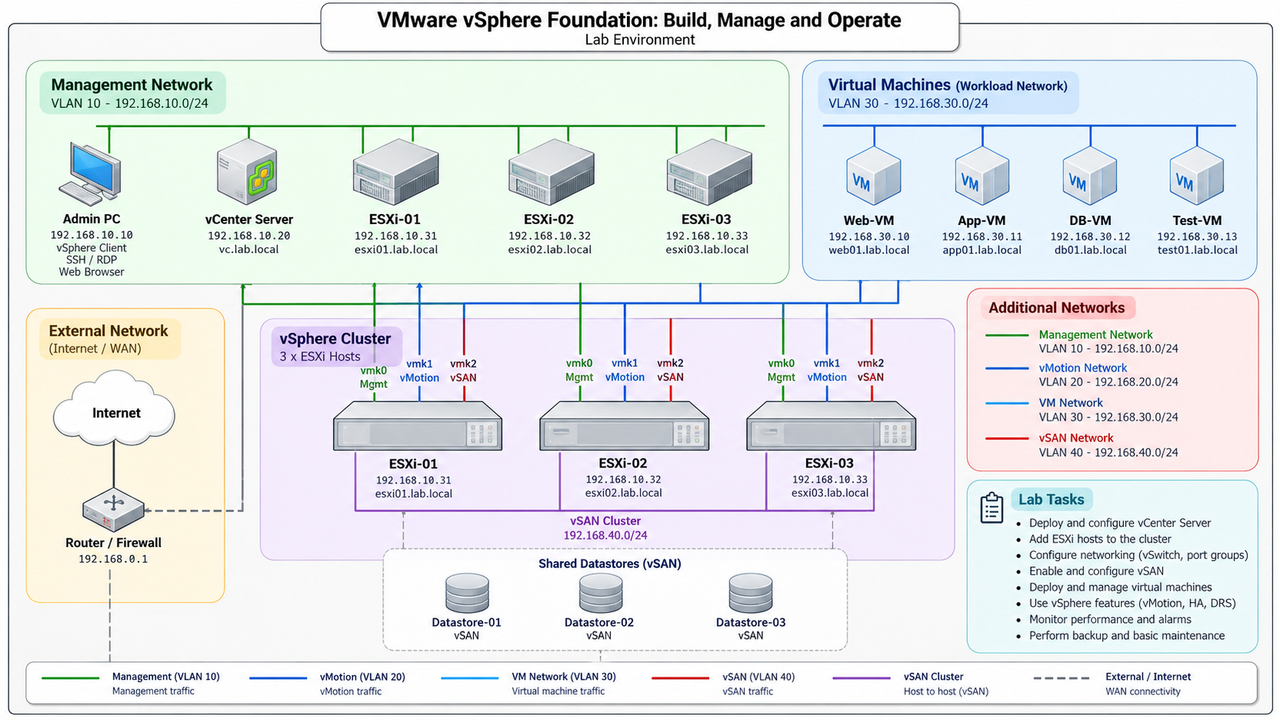Viewport: 1280px width, 720px height.
Task: Click 'vMotion (VLAN 20)' in the bottom legend
Action: click(363, 677)
